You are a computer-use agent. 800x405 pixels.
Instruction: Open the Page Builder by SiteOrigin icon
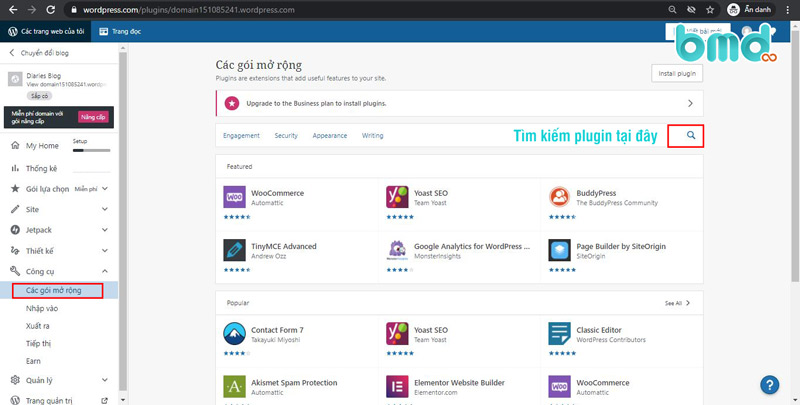(559, 250)
